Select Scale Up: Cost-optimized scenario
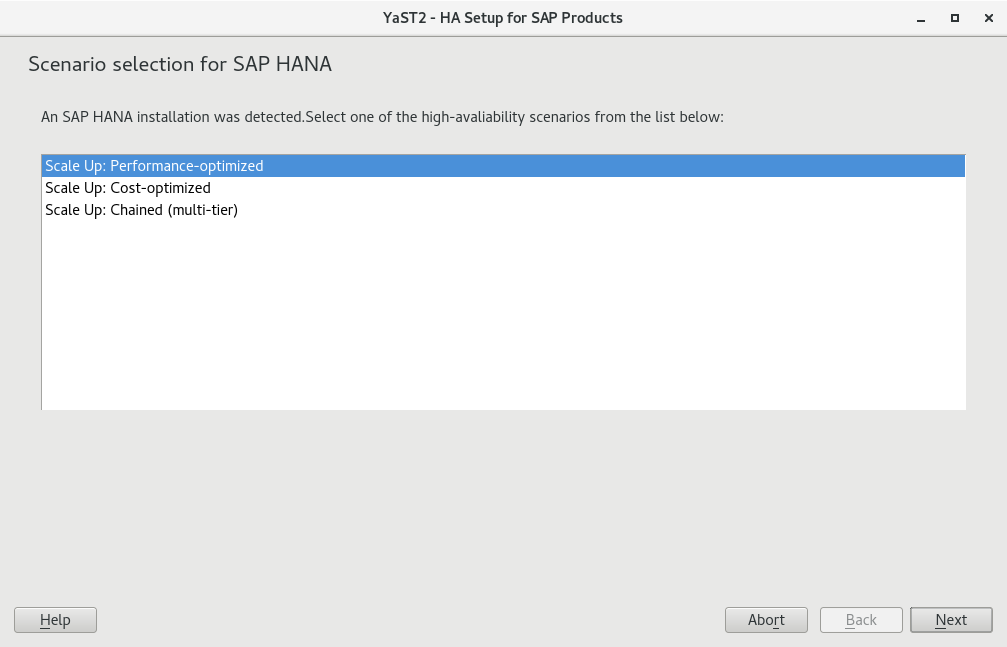The height and width of the screenshot is (647, 1007). tap(128, 188)
